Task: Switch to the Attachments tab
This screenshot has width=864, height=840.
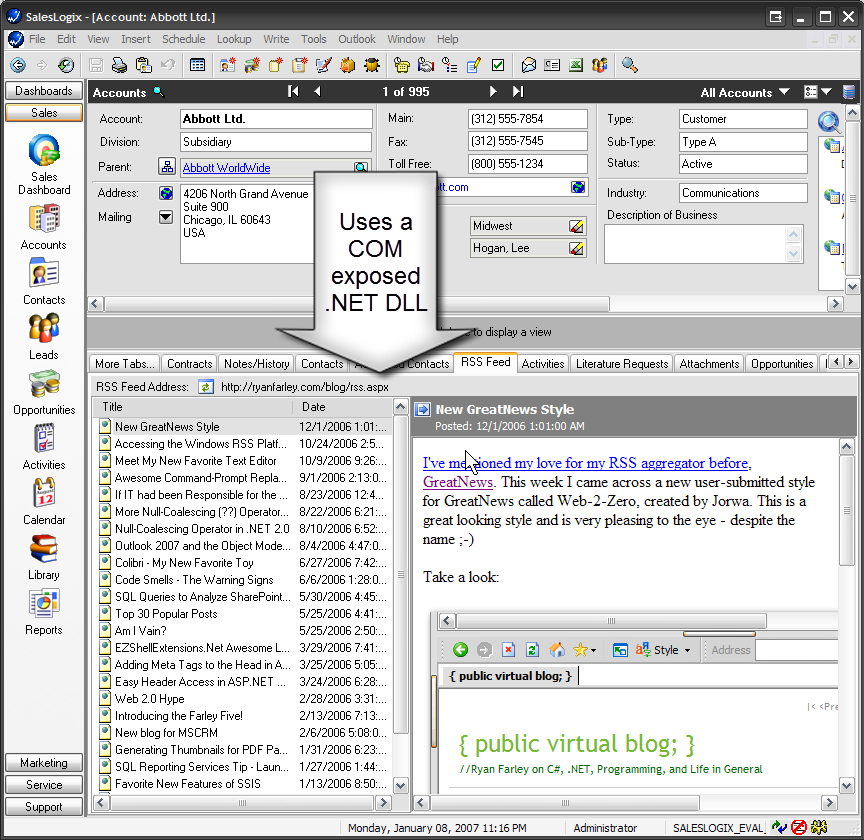Action: 709,364
